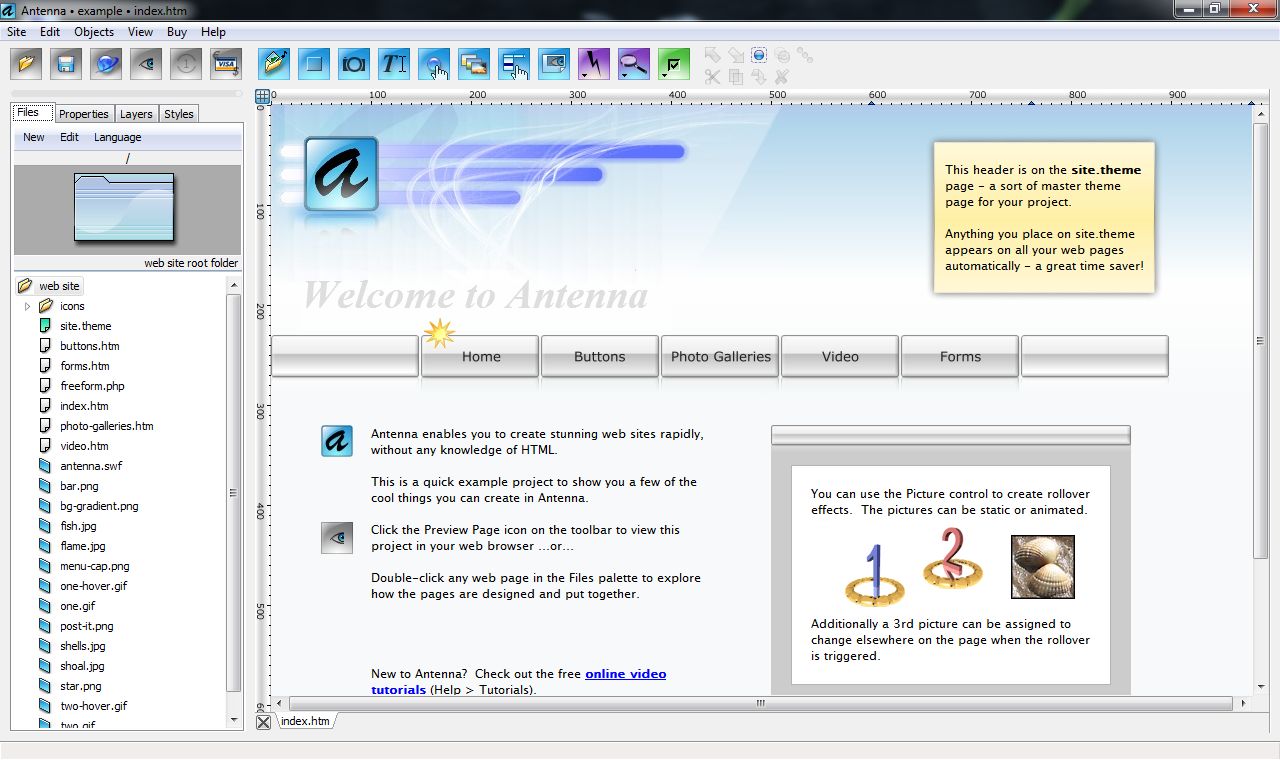Click the Buttons navigation button
Viewport: 1280px width, 760px height.
pos(599,356)
